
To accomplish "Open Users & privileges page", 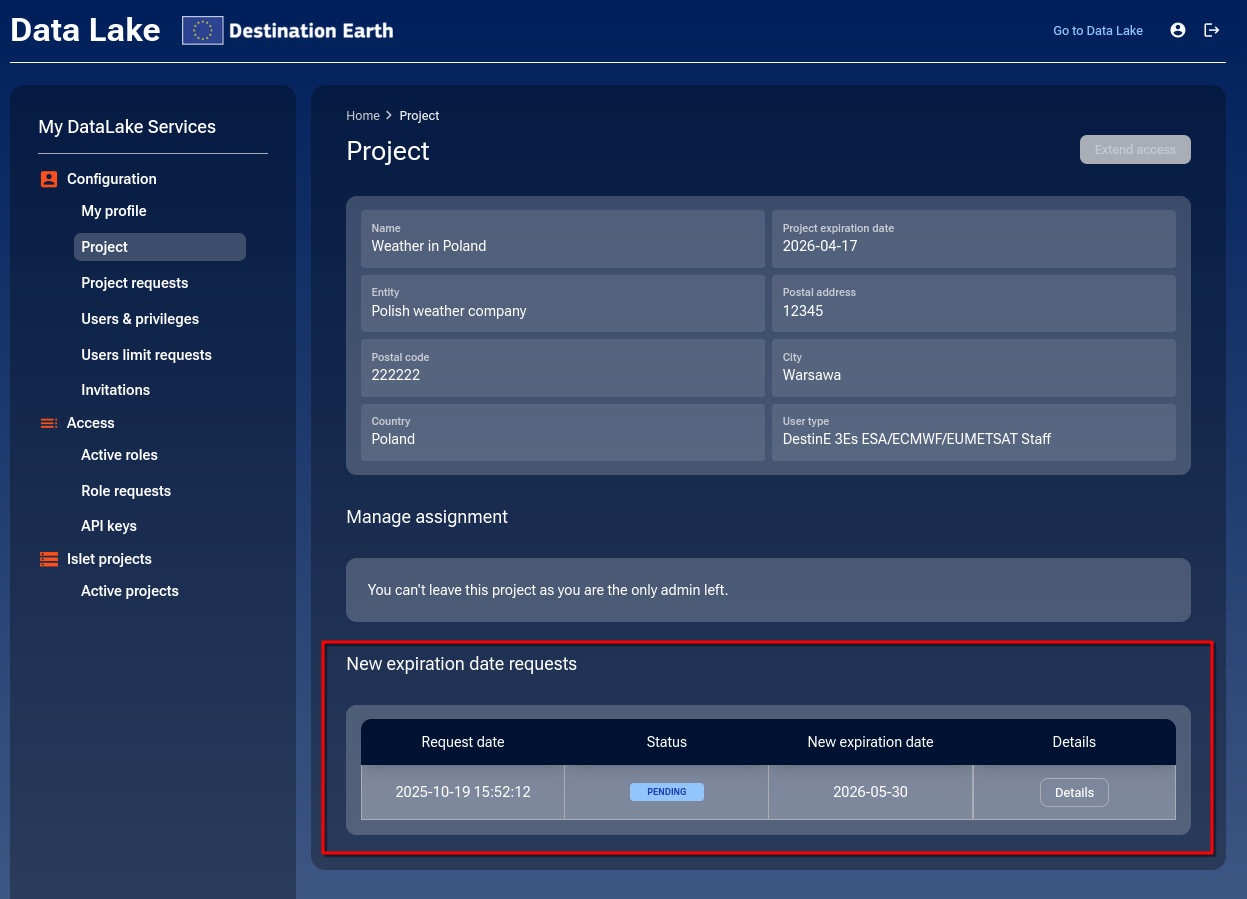I will click(x=140, y=319).
